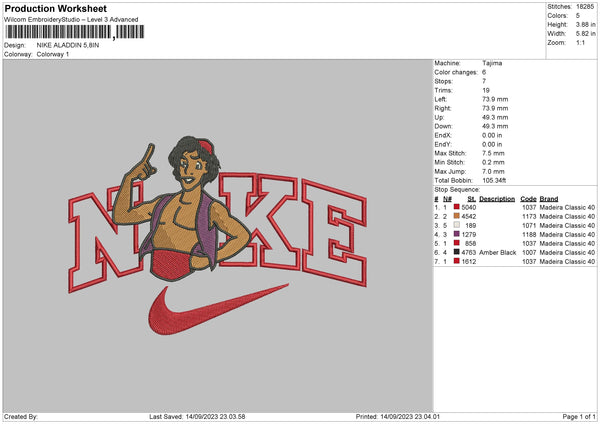Click the Machine value 'Tajima'
The width and height of the screenshot is (600, 424).
492,63
